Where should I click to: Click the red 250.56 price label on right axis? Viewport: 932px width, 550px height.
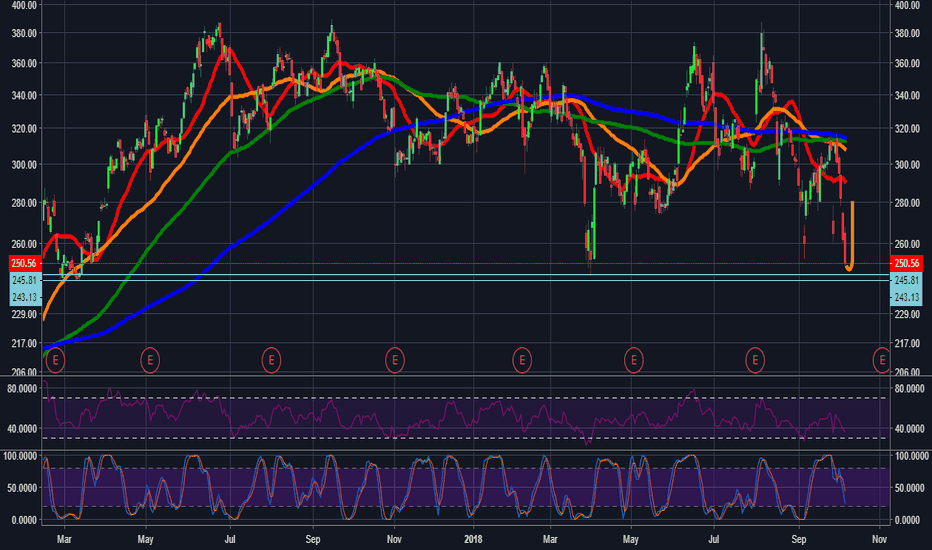[x=906, y=263]
